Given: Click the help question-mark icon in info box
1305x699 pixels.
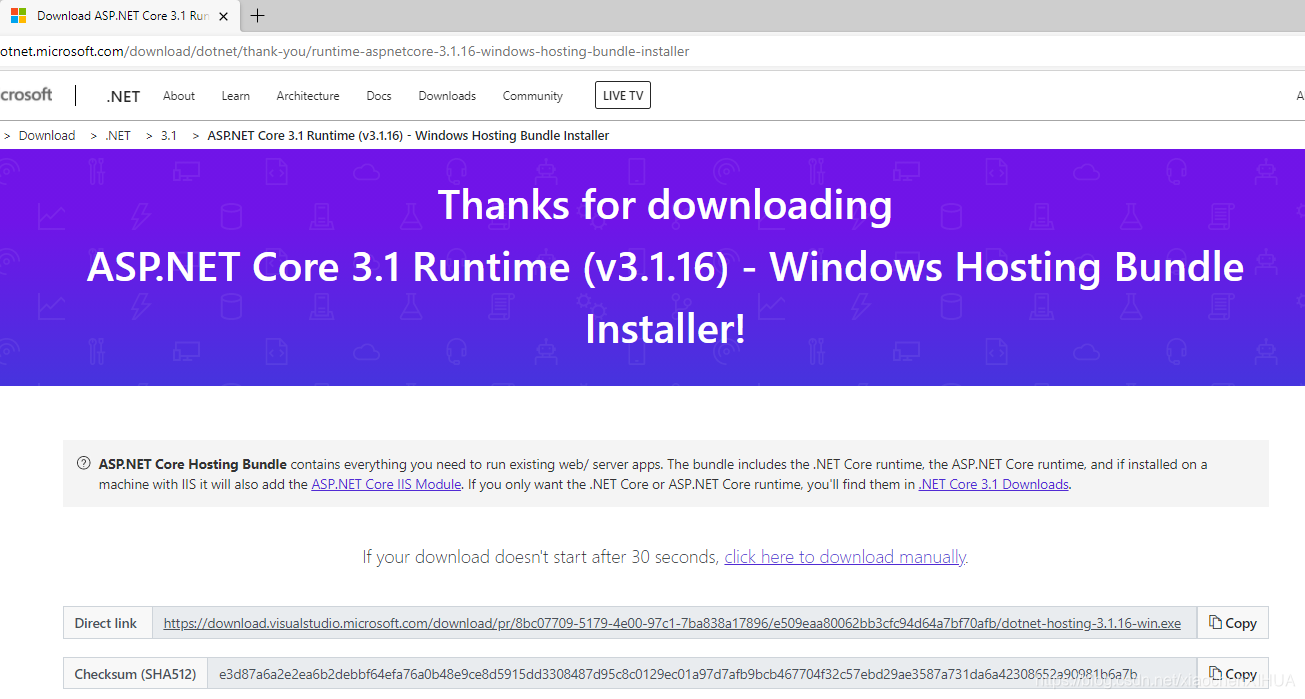Looking at the screenshot, I should click(83, 464).
